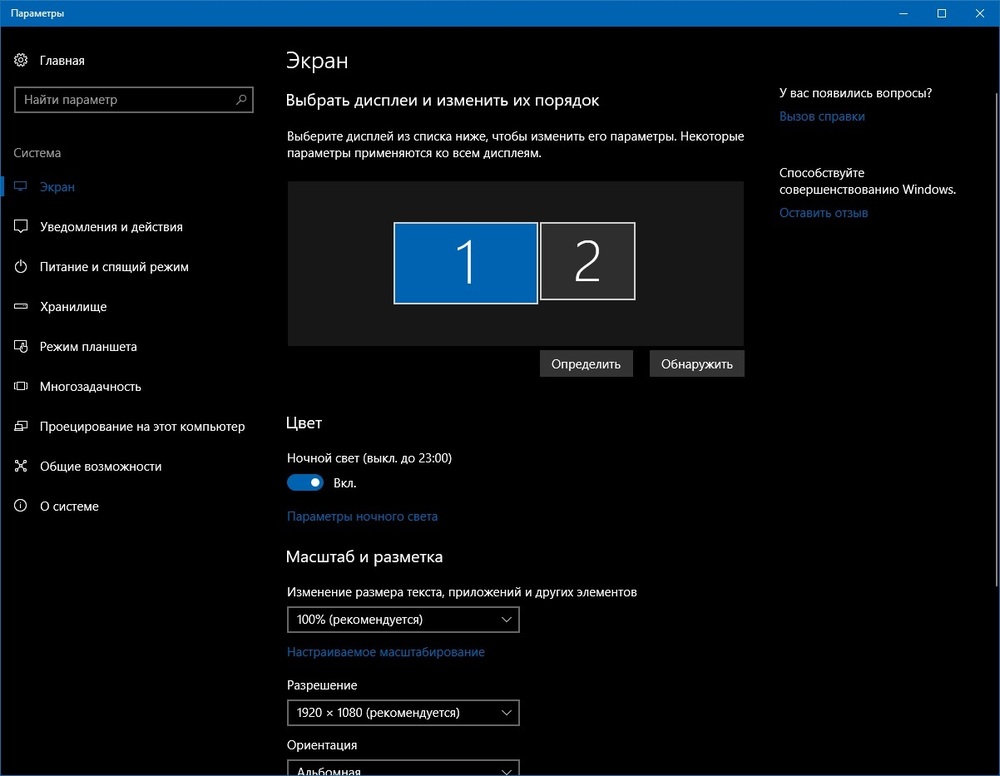Click the gear icon next to Главная
Screen dimensions: 1000x776
coord(21,60)
